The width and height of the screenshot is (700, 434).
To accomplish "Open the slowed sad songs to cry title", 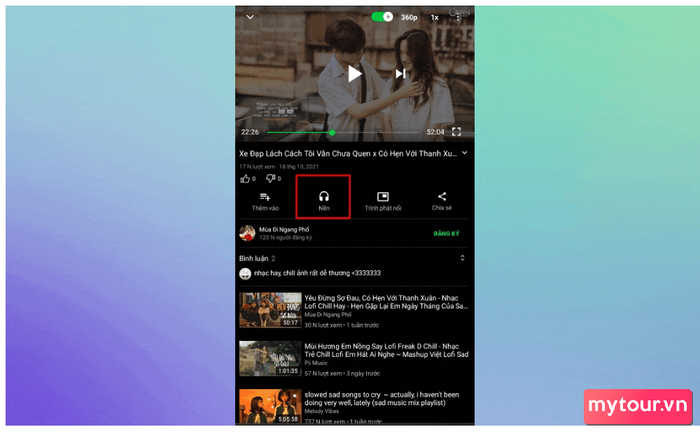I will (x=382, y=399).
